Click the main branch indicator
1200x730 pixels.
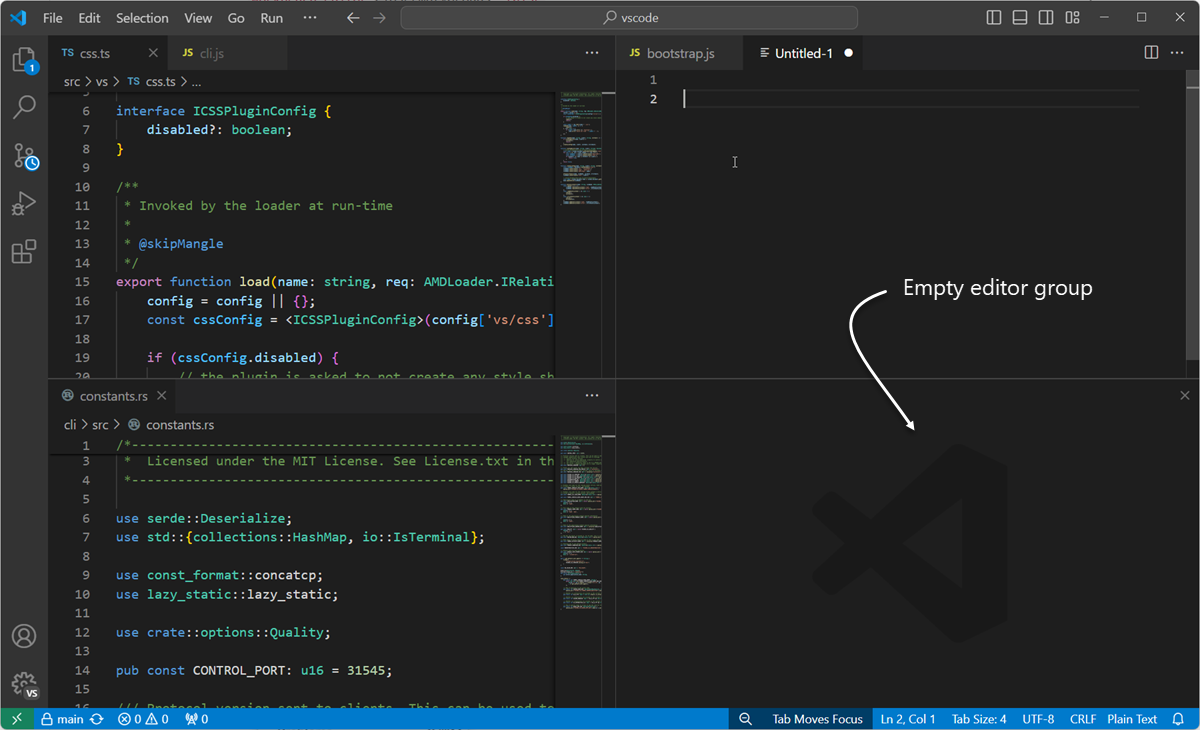(x=63, y=718)
